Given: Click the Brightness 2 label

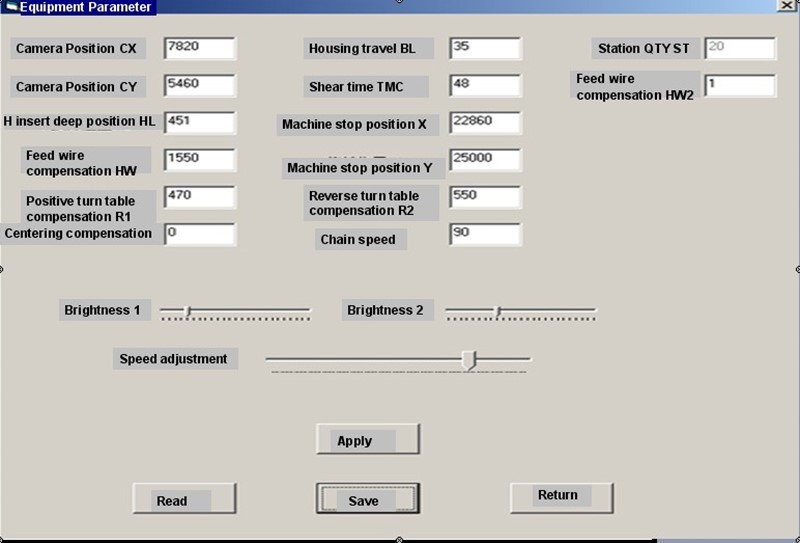Looking at the screenshot, I should [x=388, y=310].
